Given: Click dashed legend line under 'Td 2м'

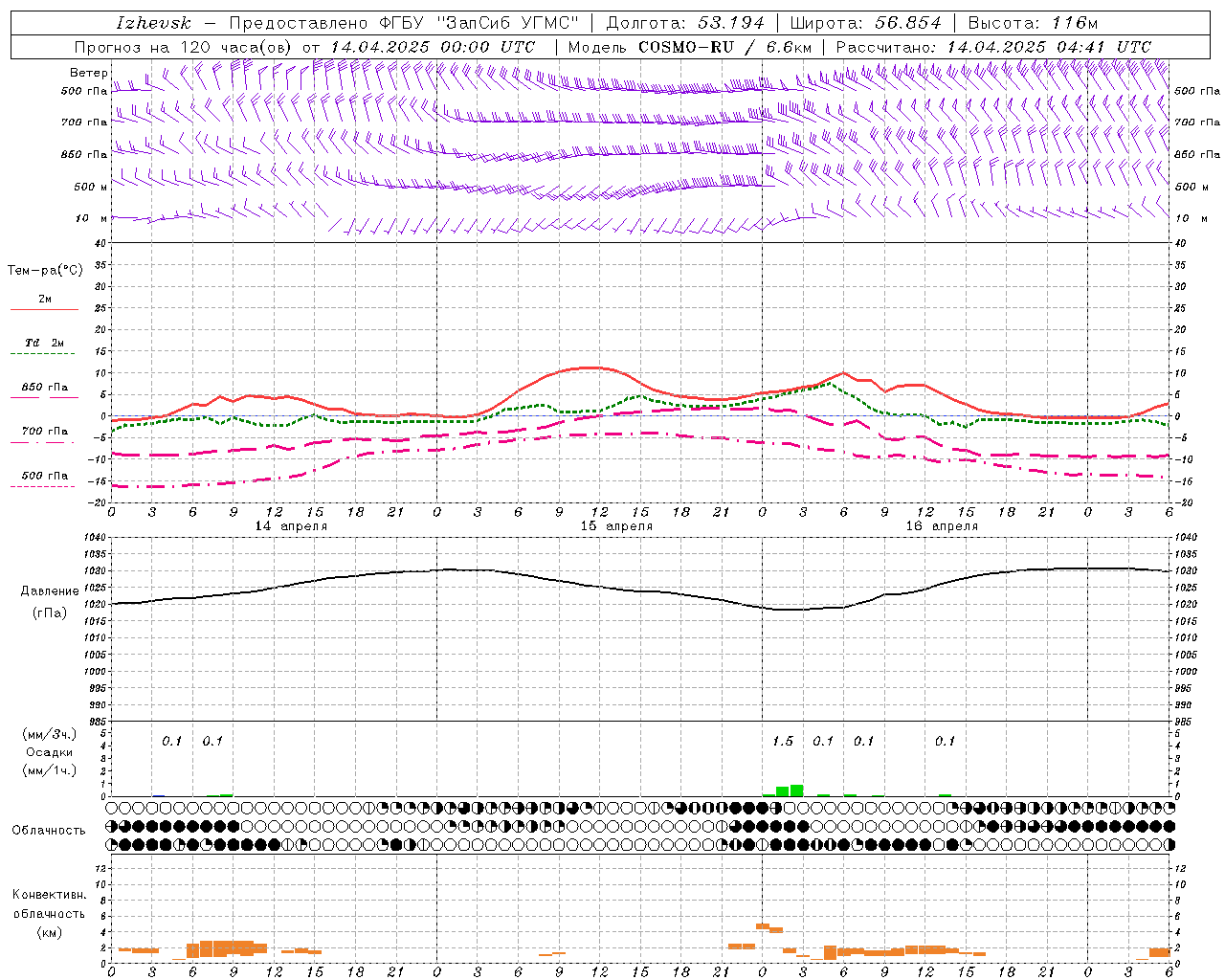Looking at the screenshot, I should point(43,354).
